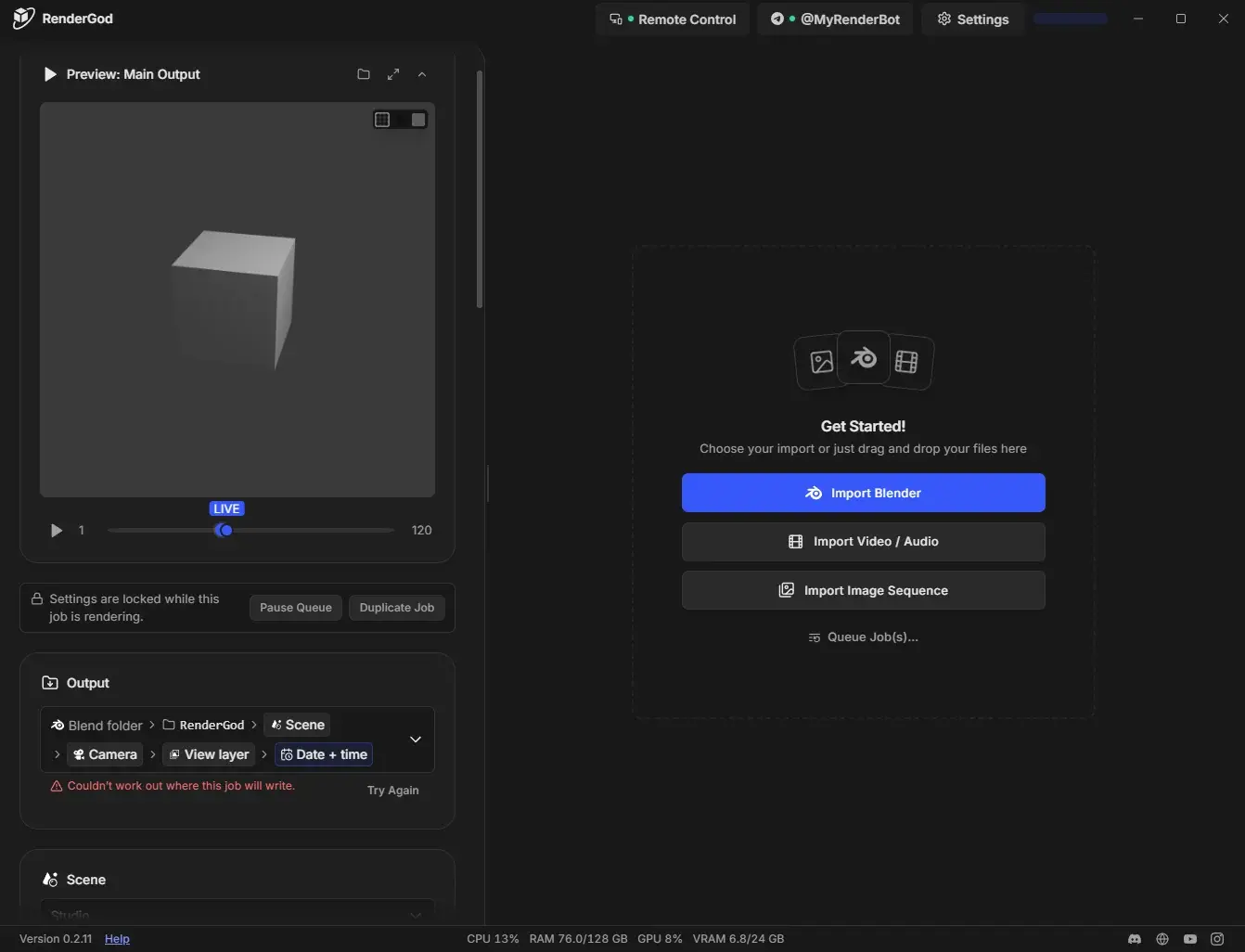Switch preview to grid view toggle
This screenshot has height=952, width=1245.
(382, 120)
